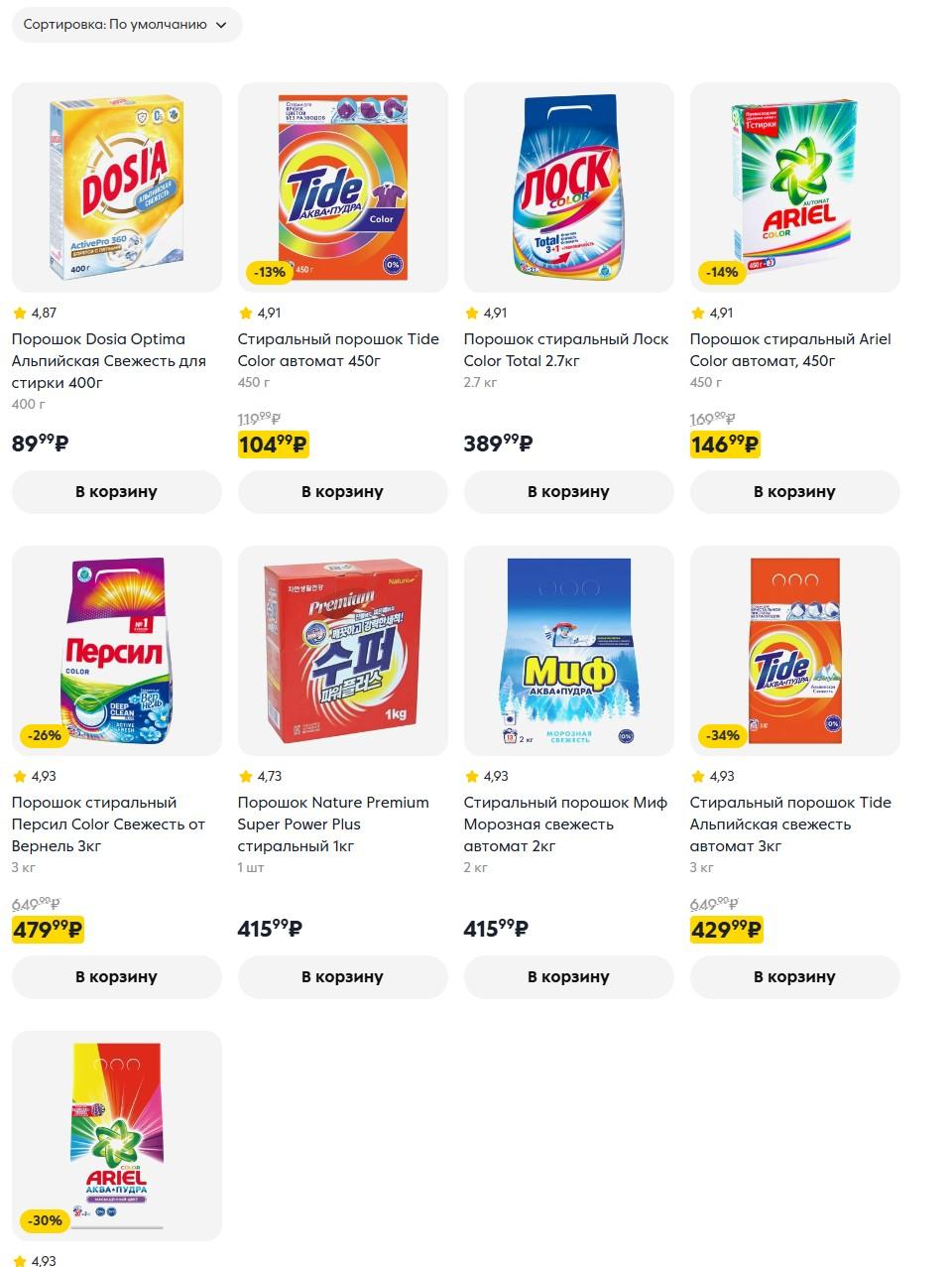952x1267 pixels.
Task: Add Миф Морозная свежесть to cart
Action: click(568, 977)
